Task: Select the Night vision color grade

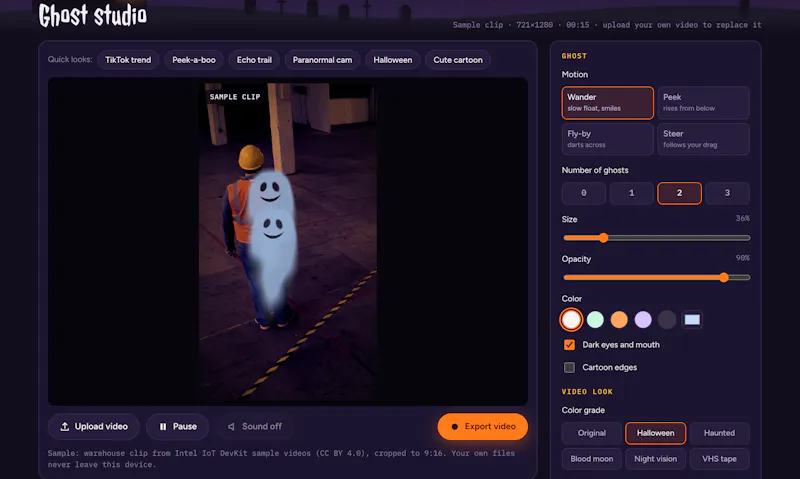Action: coord(656,459)
